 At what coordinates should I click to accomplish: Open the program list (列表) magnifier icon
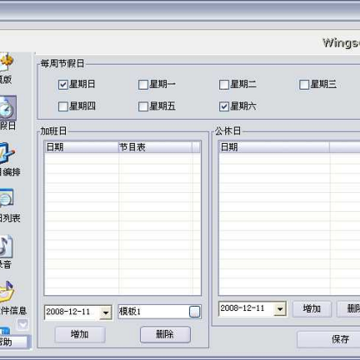coord(7,198)
